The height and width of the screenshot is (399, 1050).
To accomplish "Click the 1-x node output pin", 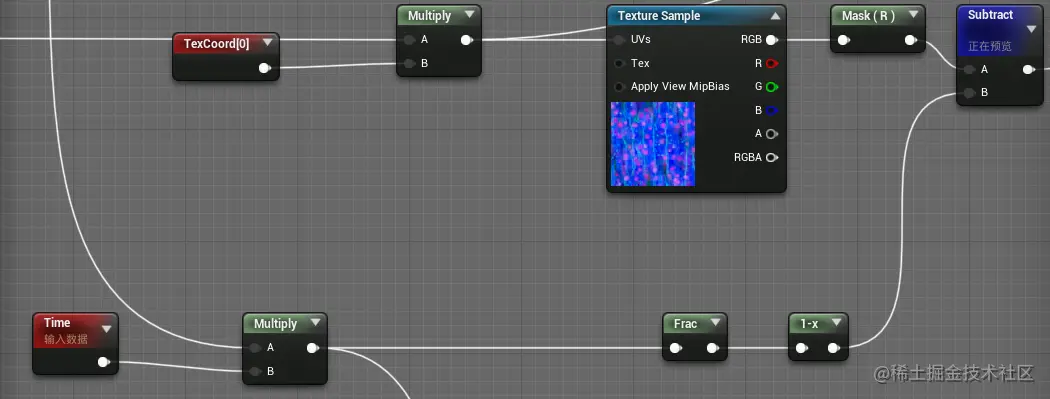I will [834, 347].
